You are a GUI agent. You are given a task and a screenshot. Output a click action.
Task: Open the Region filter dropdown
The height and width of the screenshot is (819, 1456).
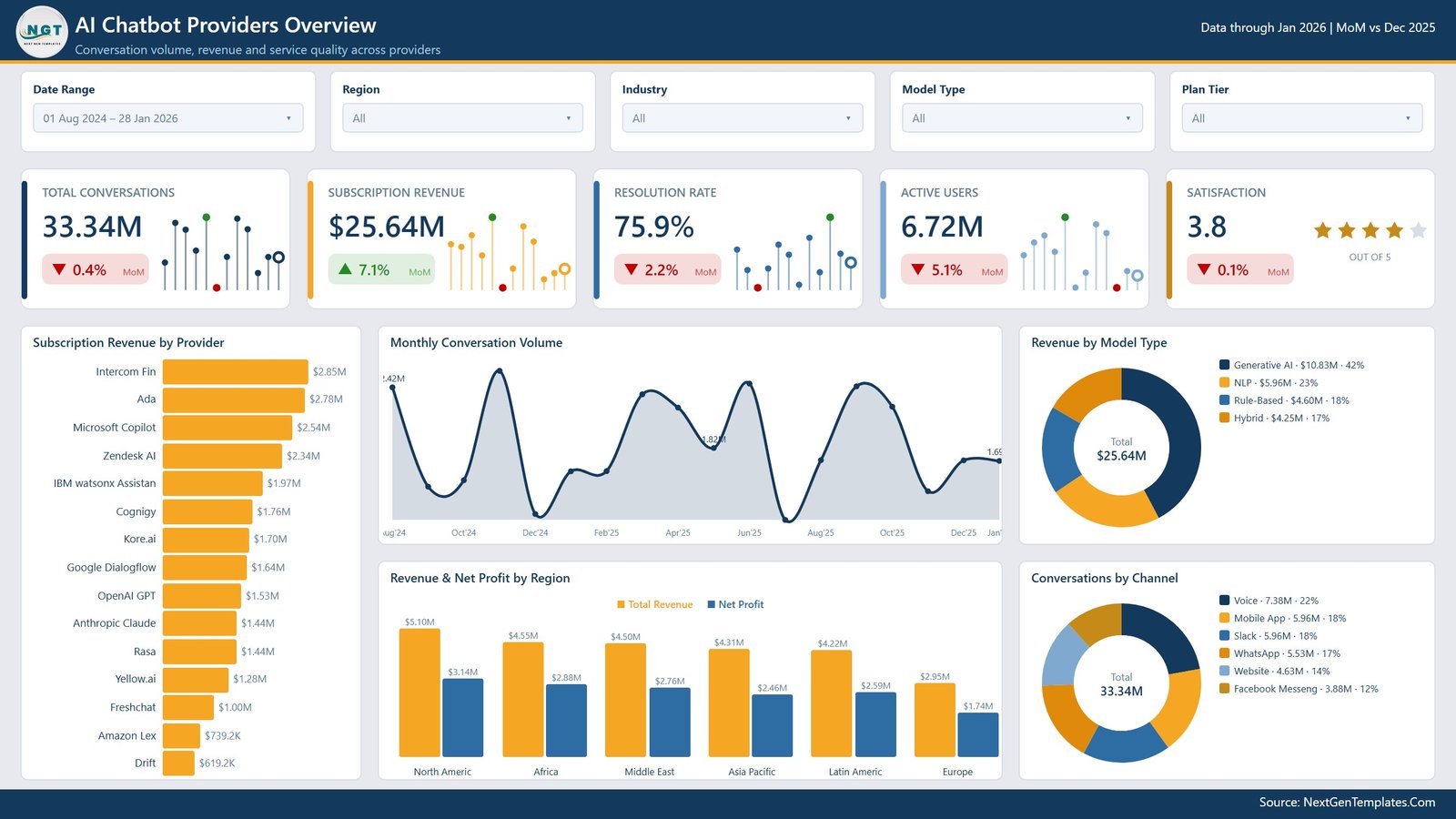click(x=462, y=118)
